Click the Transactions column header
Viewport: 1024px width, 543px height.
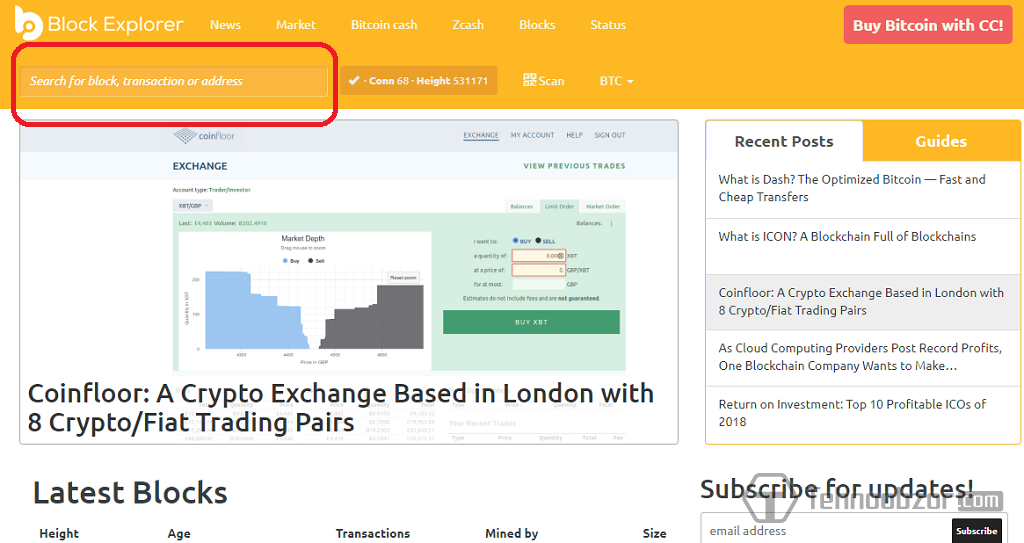pyautogui.click(x=373, y=533)
